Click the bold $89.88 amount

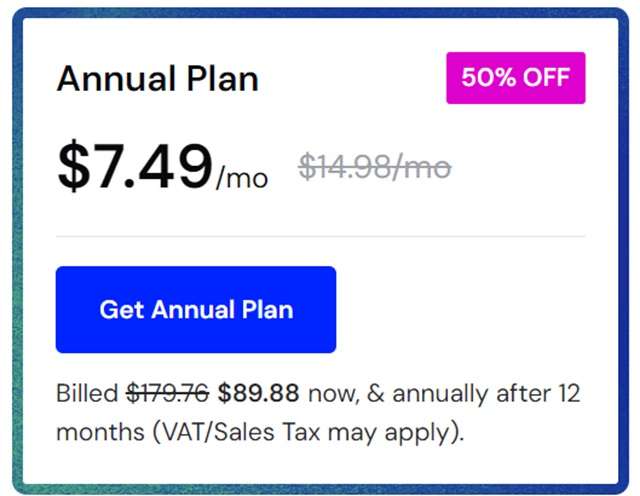[258, 392]
